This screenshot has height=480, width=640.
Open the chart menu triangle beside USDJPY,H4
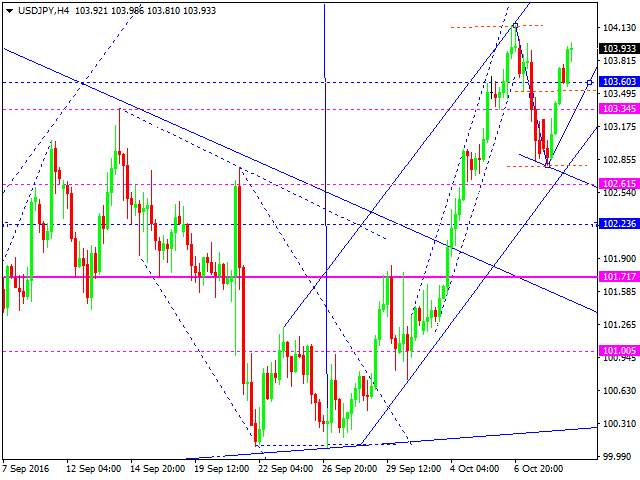(9, 11)
